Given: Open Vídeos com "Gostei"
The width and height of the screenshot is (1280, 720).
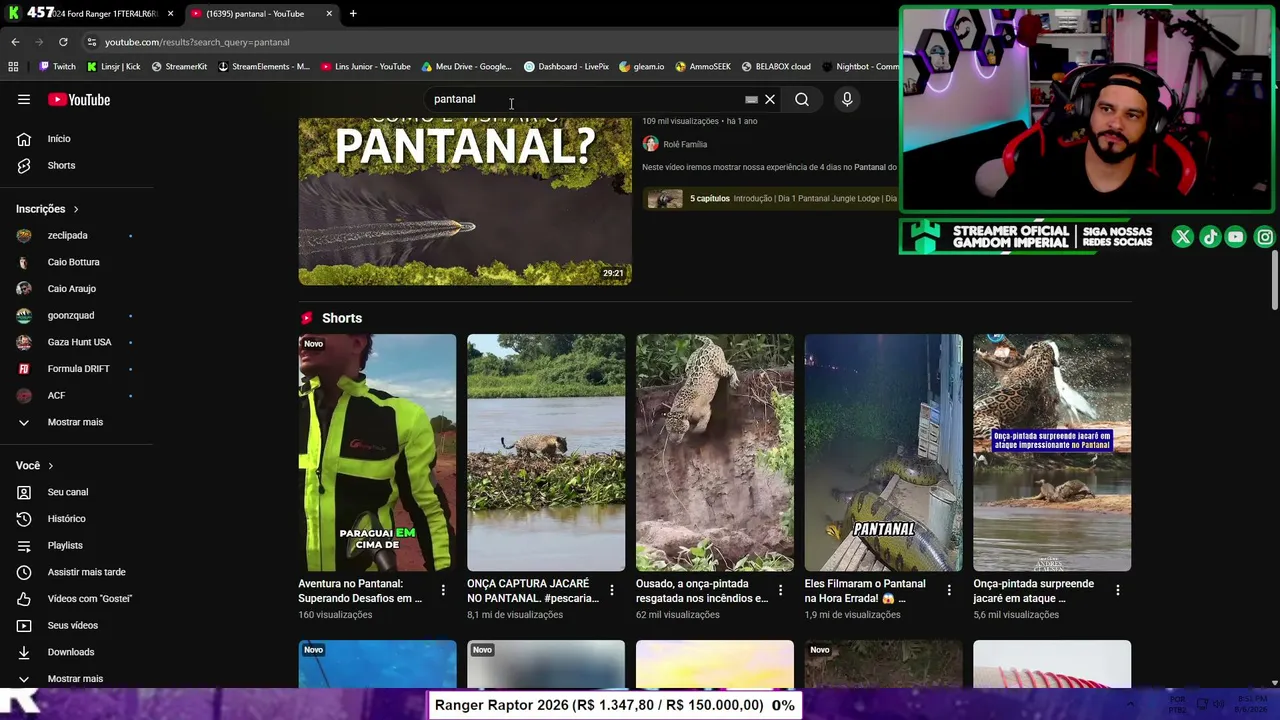Looking at the screenshot, I should point(77,599).
